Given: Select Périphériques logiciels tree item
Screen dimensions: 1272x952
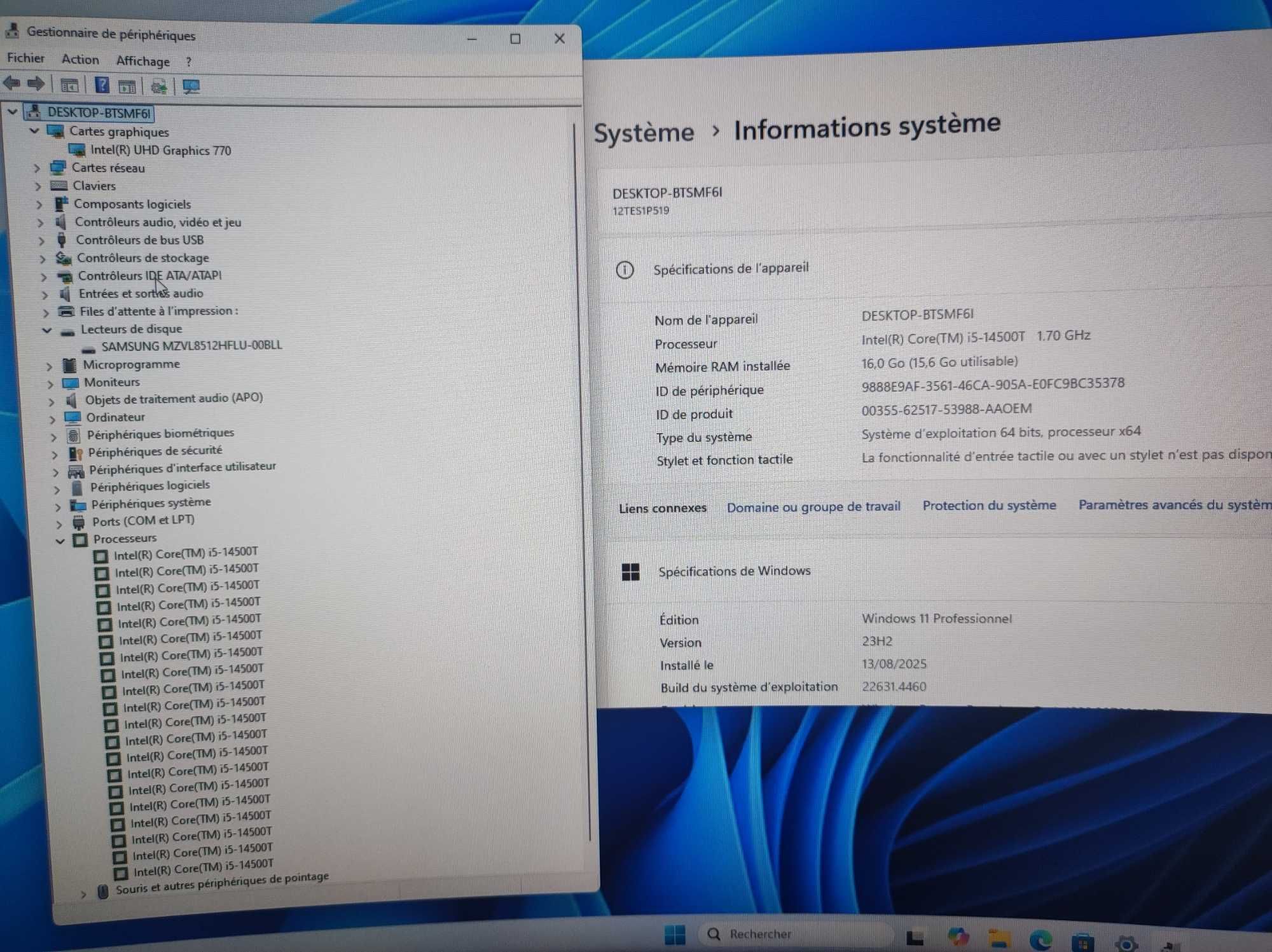Looking at the screenshot, I should (150, 486).
